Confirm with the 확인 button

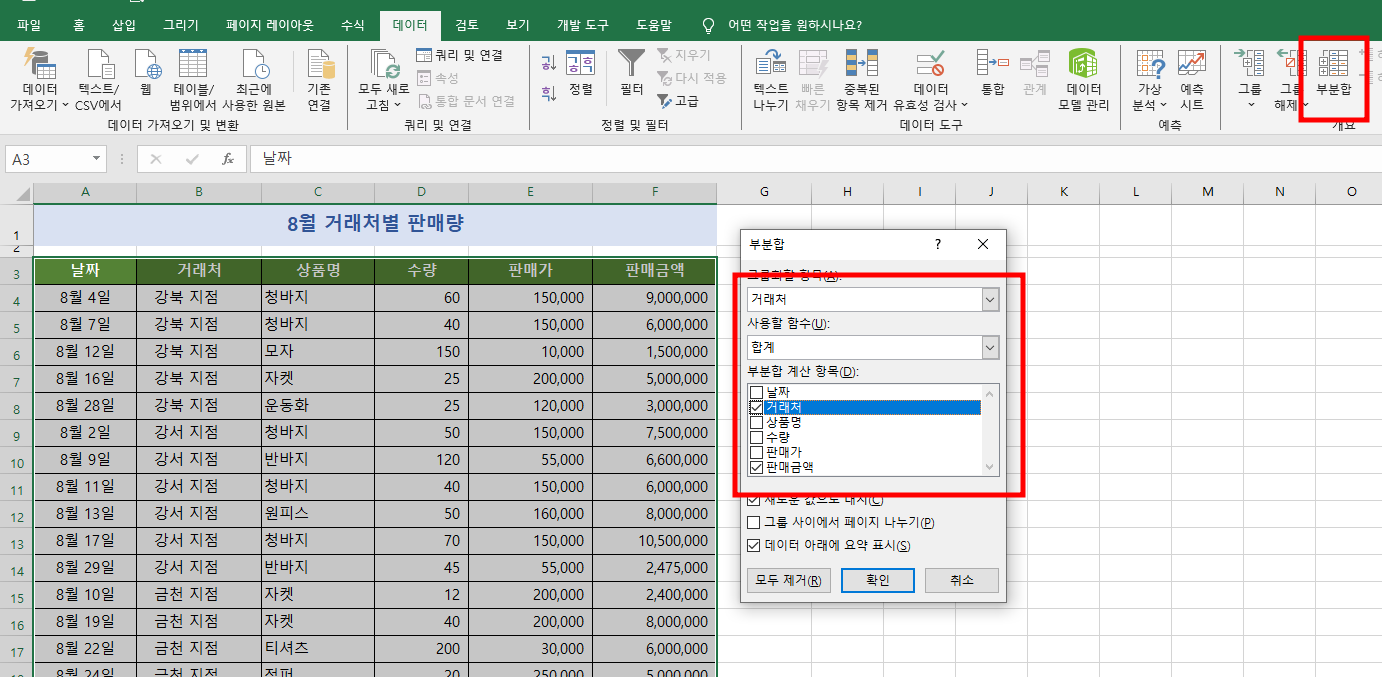878,580
